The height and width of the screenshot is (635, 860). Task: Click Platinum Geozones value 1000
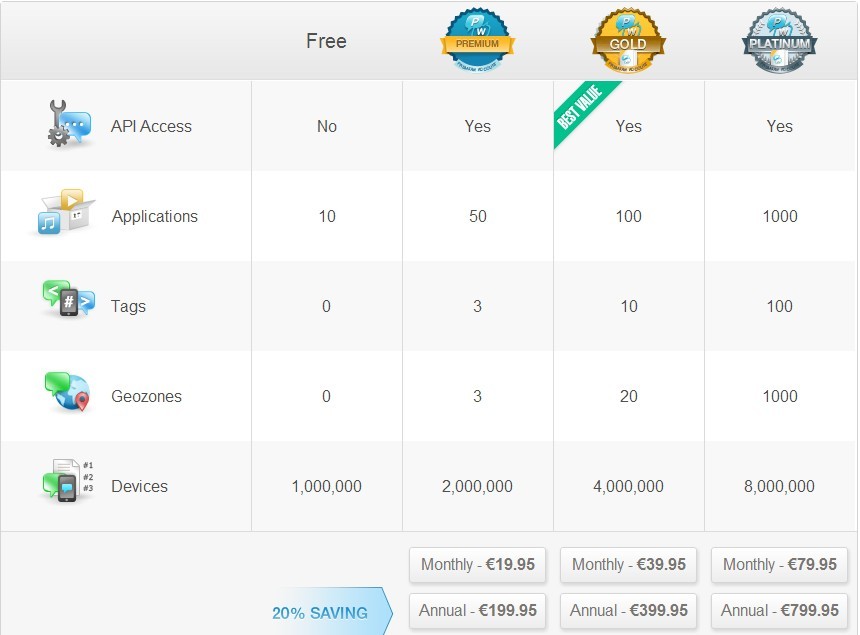click(x=780, y=396)
